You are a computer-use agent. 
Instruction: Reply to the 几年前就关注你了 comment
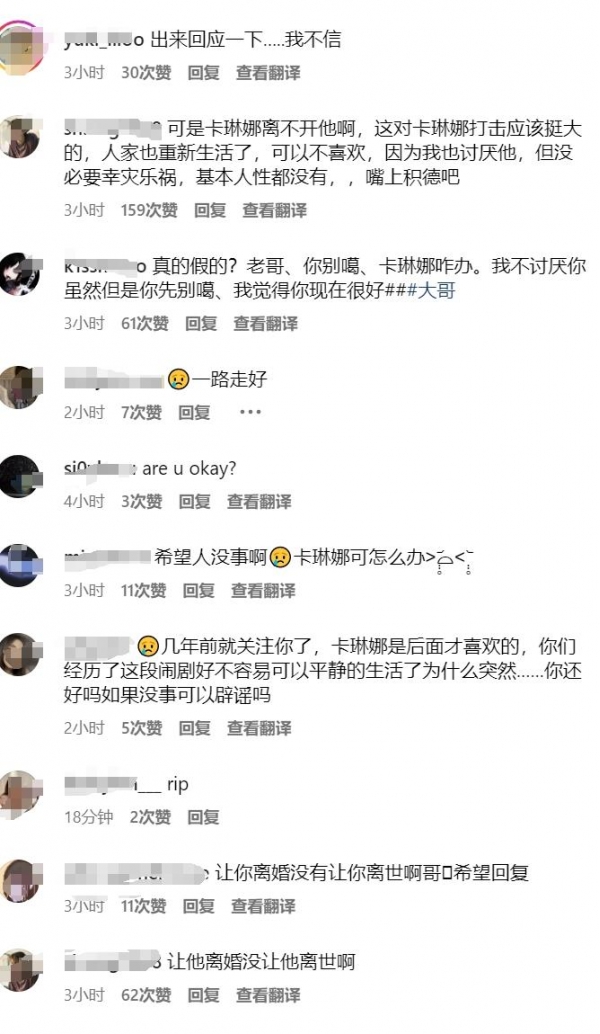point(195,729)
